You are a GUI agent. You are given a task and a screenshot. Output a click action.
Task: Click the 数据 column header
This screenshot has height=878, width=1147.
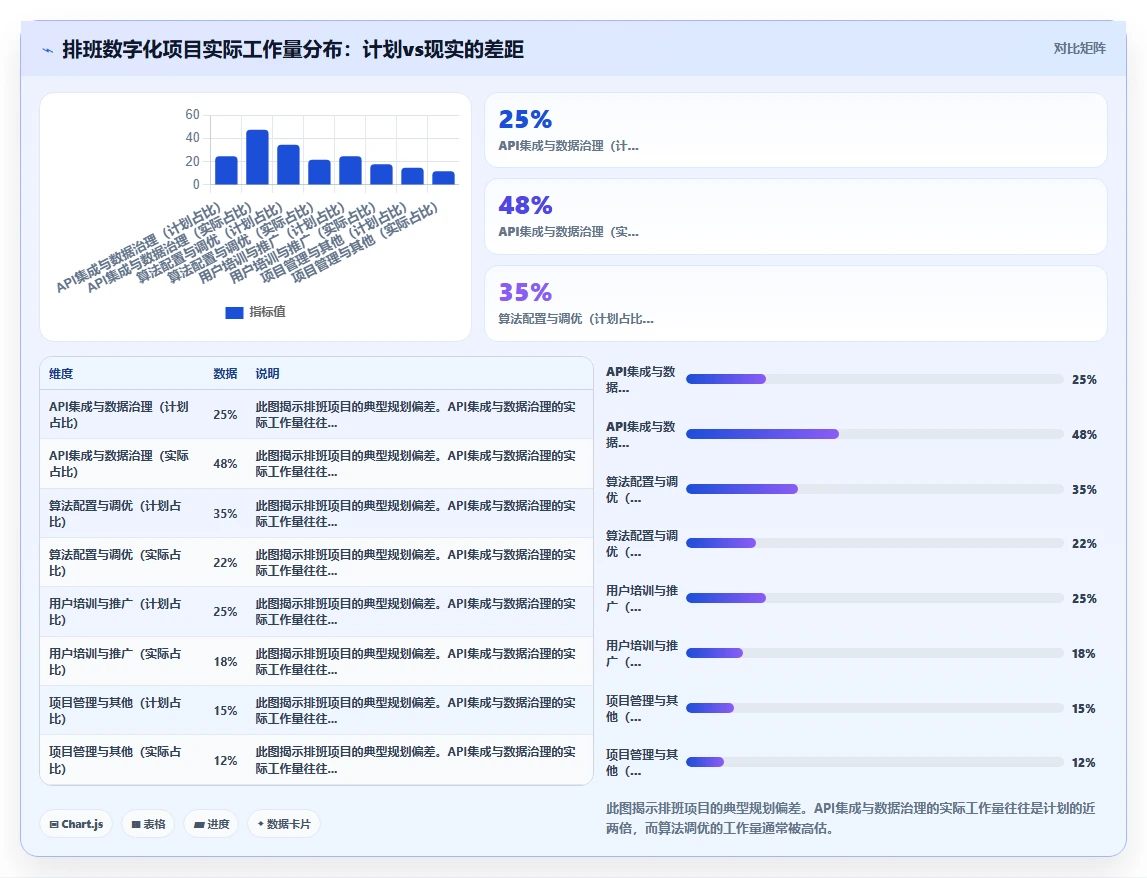[225, 373]
